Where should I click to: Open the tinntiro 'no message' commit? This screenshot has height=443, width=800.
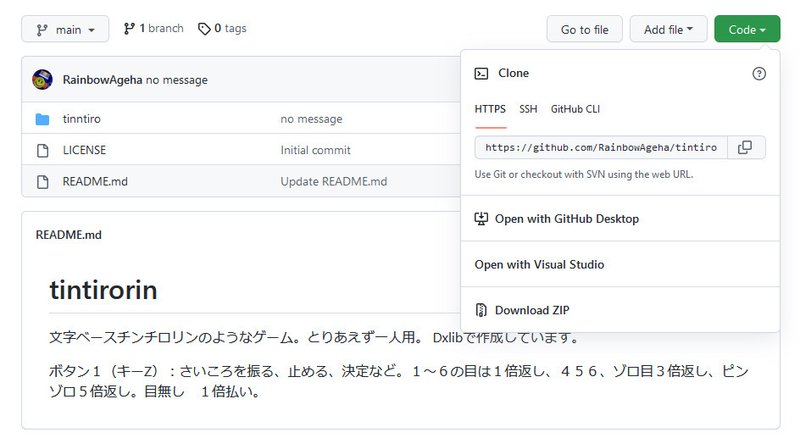click(311, 119)
